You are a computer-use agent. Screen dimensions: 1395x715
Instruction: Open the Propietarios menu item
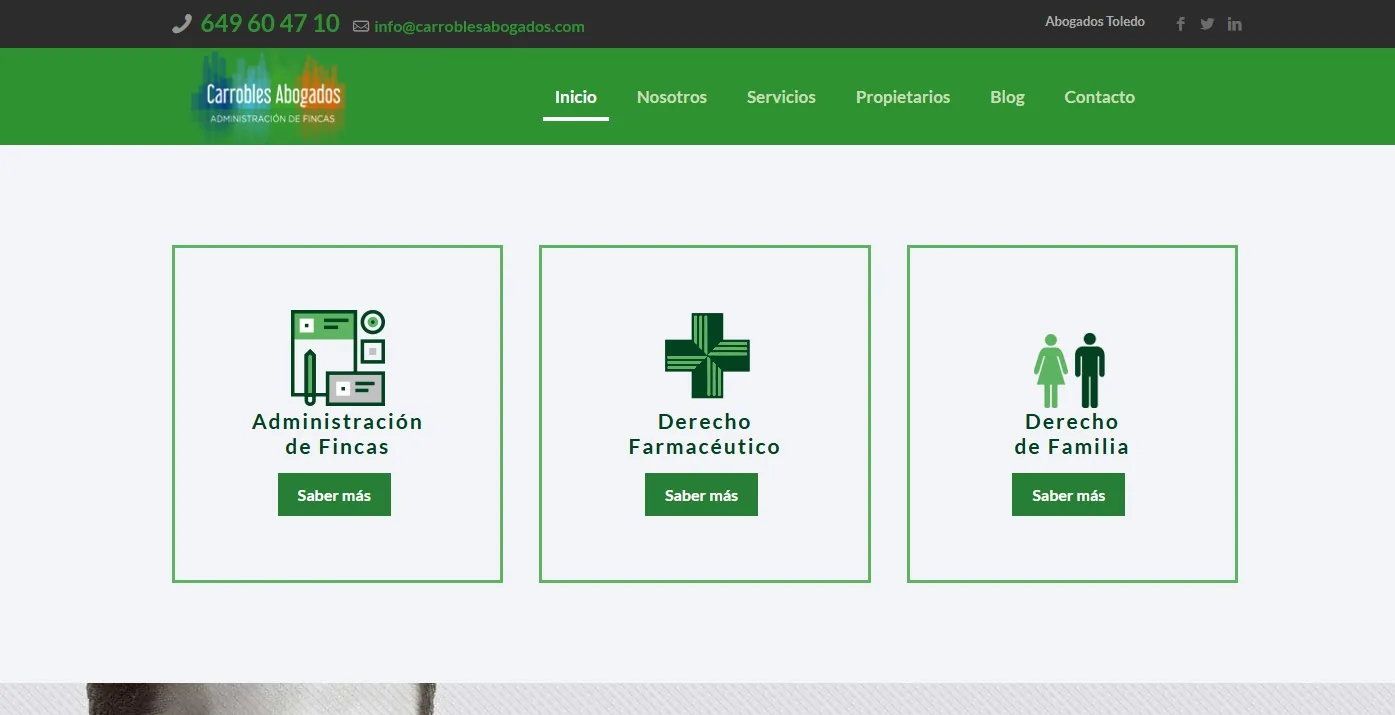click(x=903, y=97)
